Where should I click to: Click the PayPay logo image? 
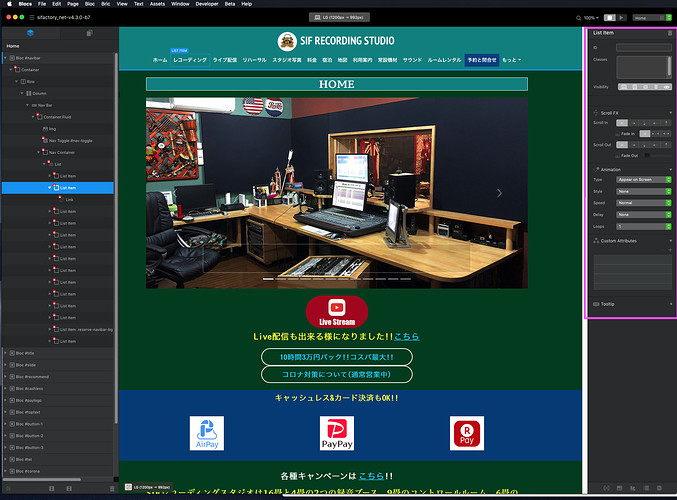coord(337,433)
